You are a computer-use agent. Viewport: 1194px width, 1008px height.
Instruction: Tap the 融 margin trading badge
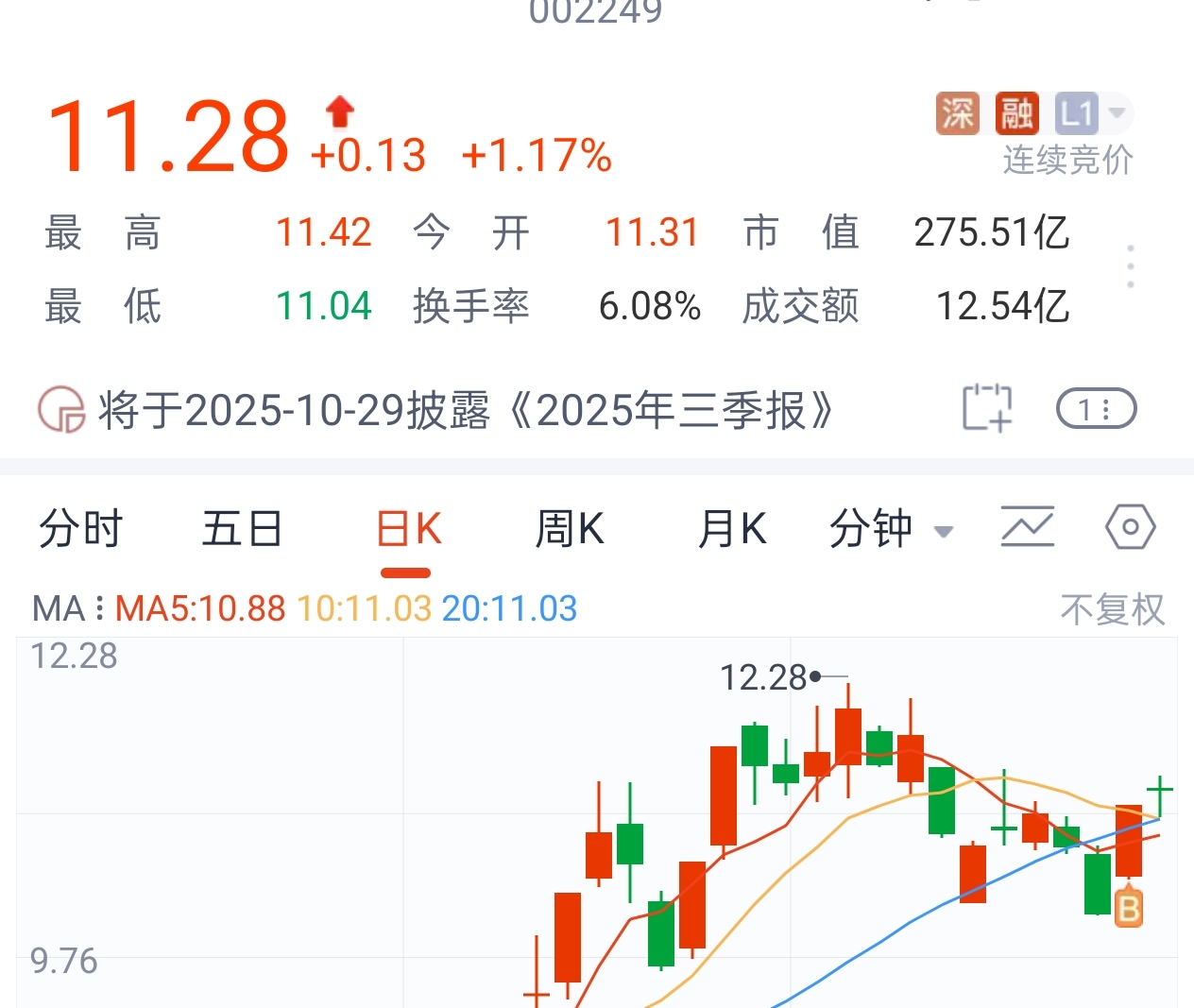point(1016,114)
